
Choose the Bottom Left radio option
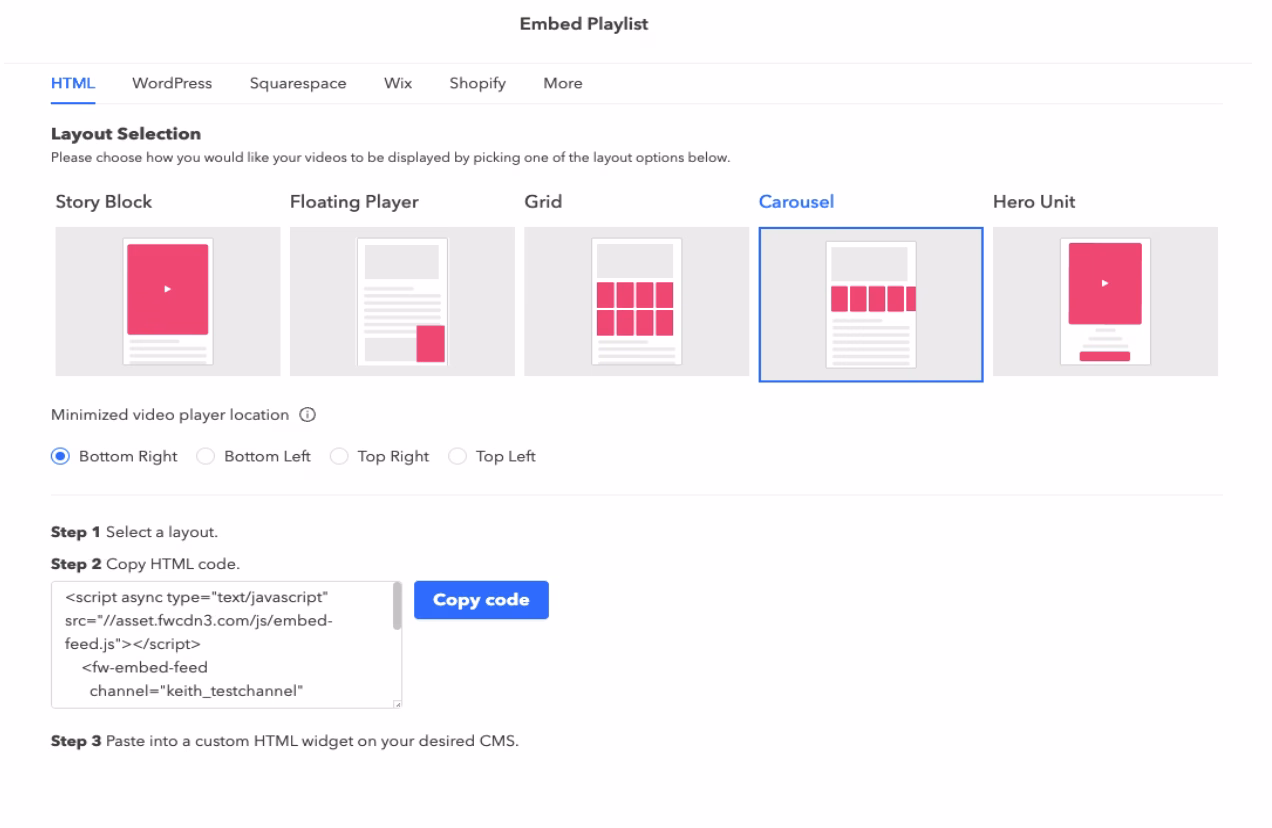click(205, 456)
